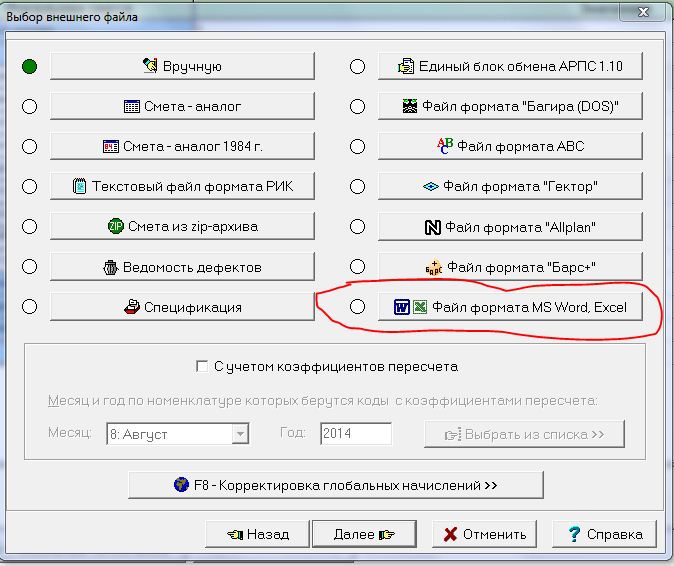
Task: Enable С учетом коэффициентов пересчета checkbox
Action: 202,366
